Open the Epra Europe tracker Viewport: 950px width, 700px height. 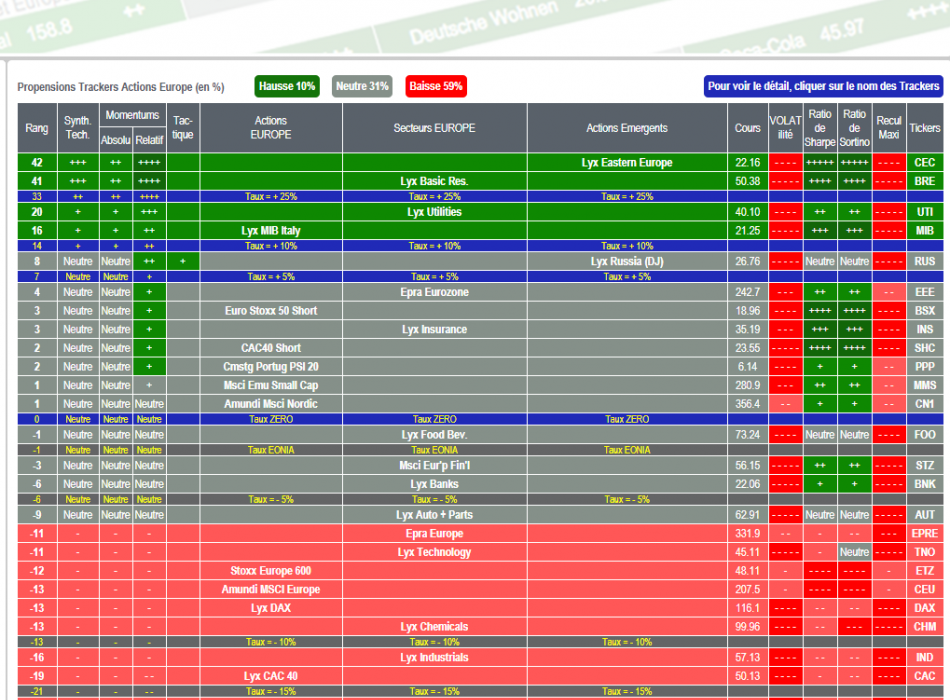pos(434,534)
